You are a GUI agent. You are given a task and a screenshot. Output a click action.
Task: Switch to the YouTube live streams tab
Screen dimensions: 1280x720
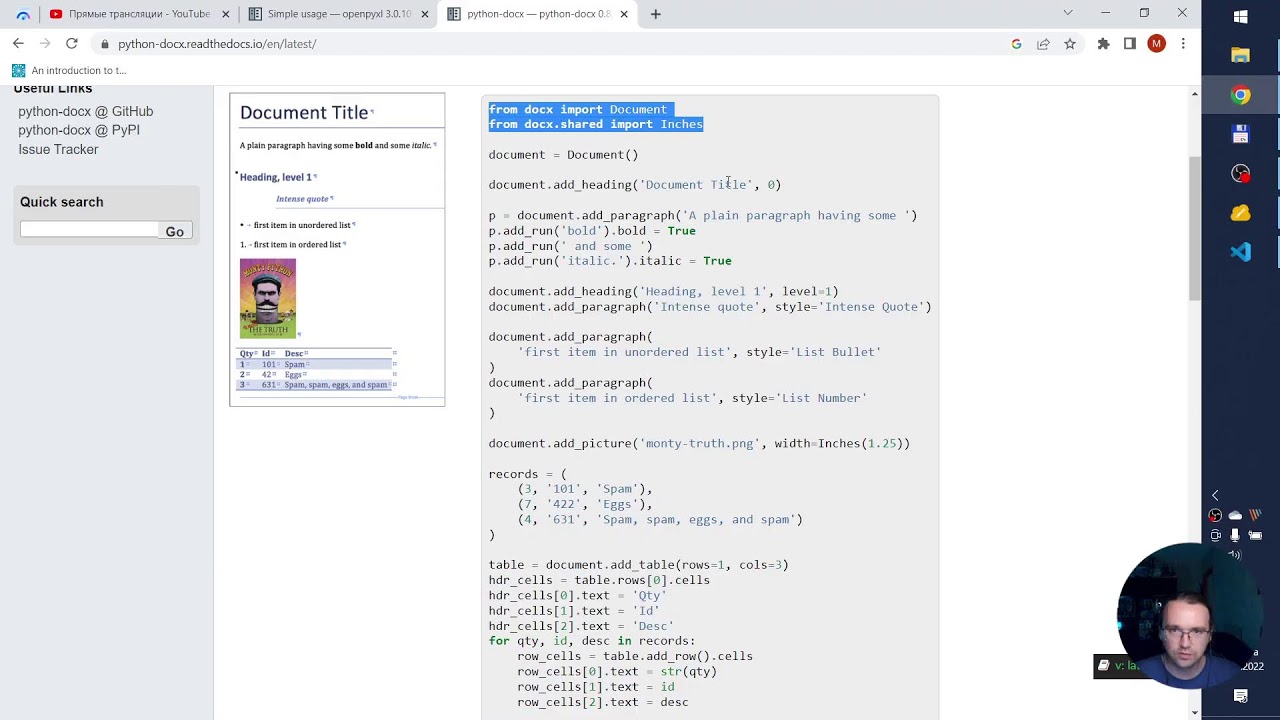pyautogui.click(x=138, y=14)
